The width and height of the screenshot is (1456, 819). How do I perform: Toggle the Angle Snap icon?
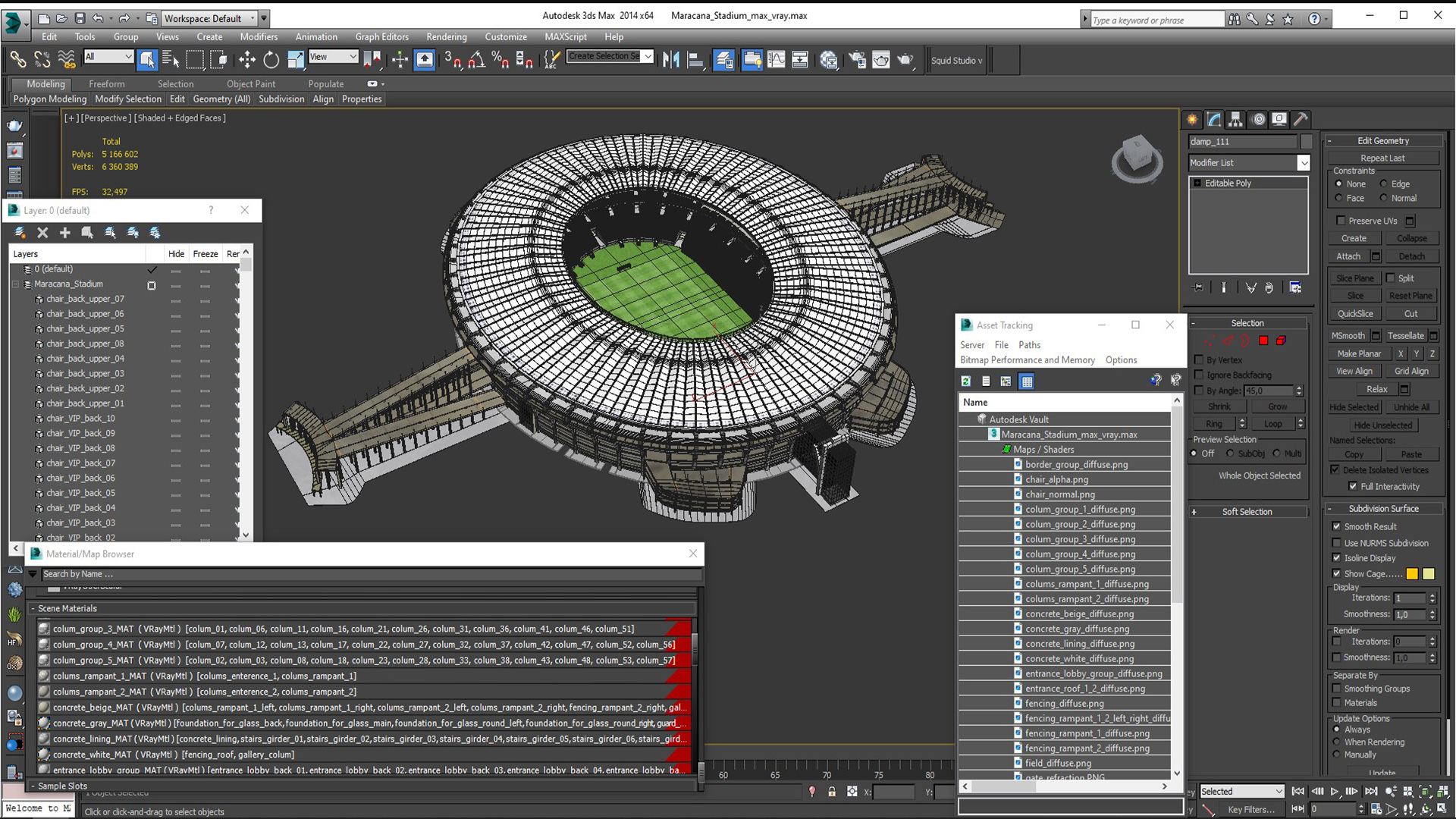tap(476, 59)
